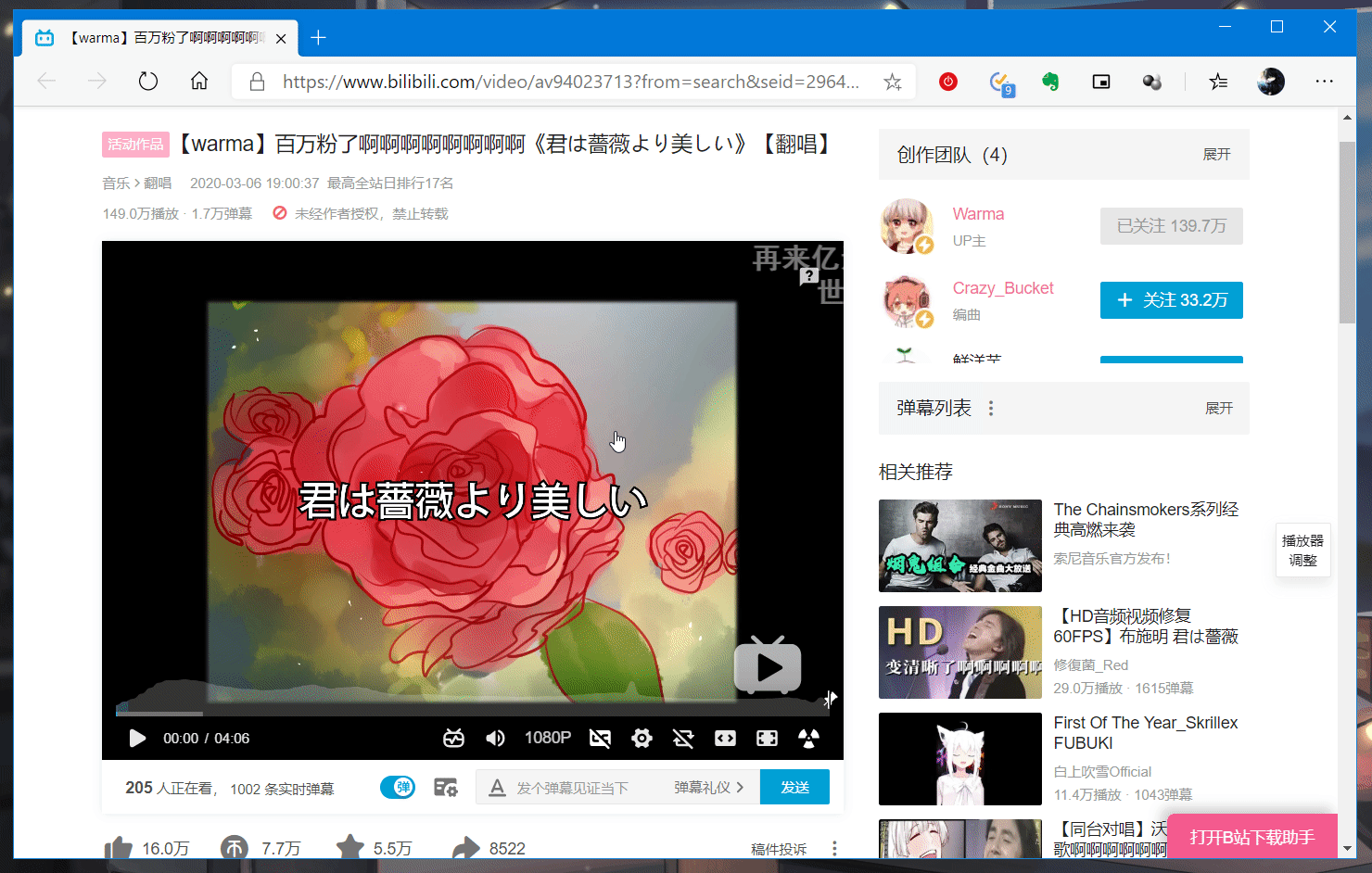The height and width of the screenshot is (873, 1372).
Task: Click the widescreen mode icon in player
Action: pos(725,739)
